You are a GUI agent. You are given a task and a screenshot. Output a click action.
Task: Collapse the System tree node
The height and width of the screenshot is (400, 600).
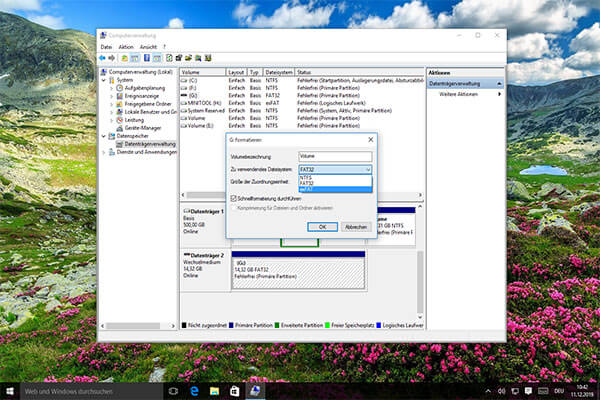tap(104, 80)
